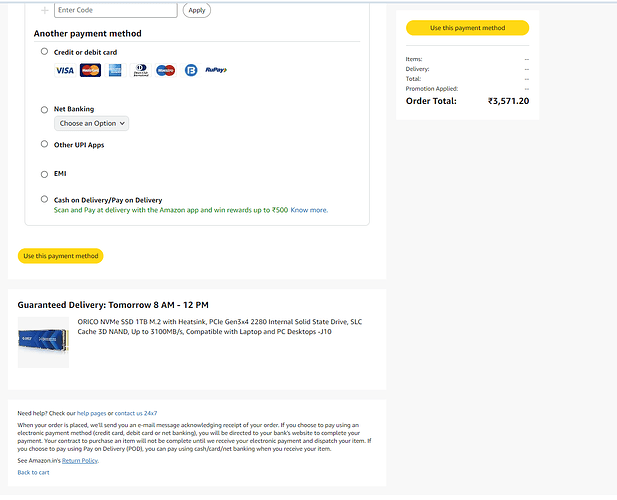
Task: Open Know more link for rewards
Action: (x=309, y=210)
